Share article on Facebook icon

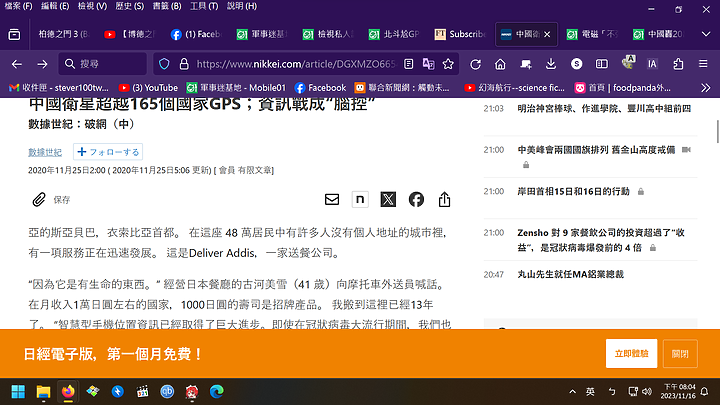click(416, 200)
